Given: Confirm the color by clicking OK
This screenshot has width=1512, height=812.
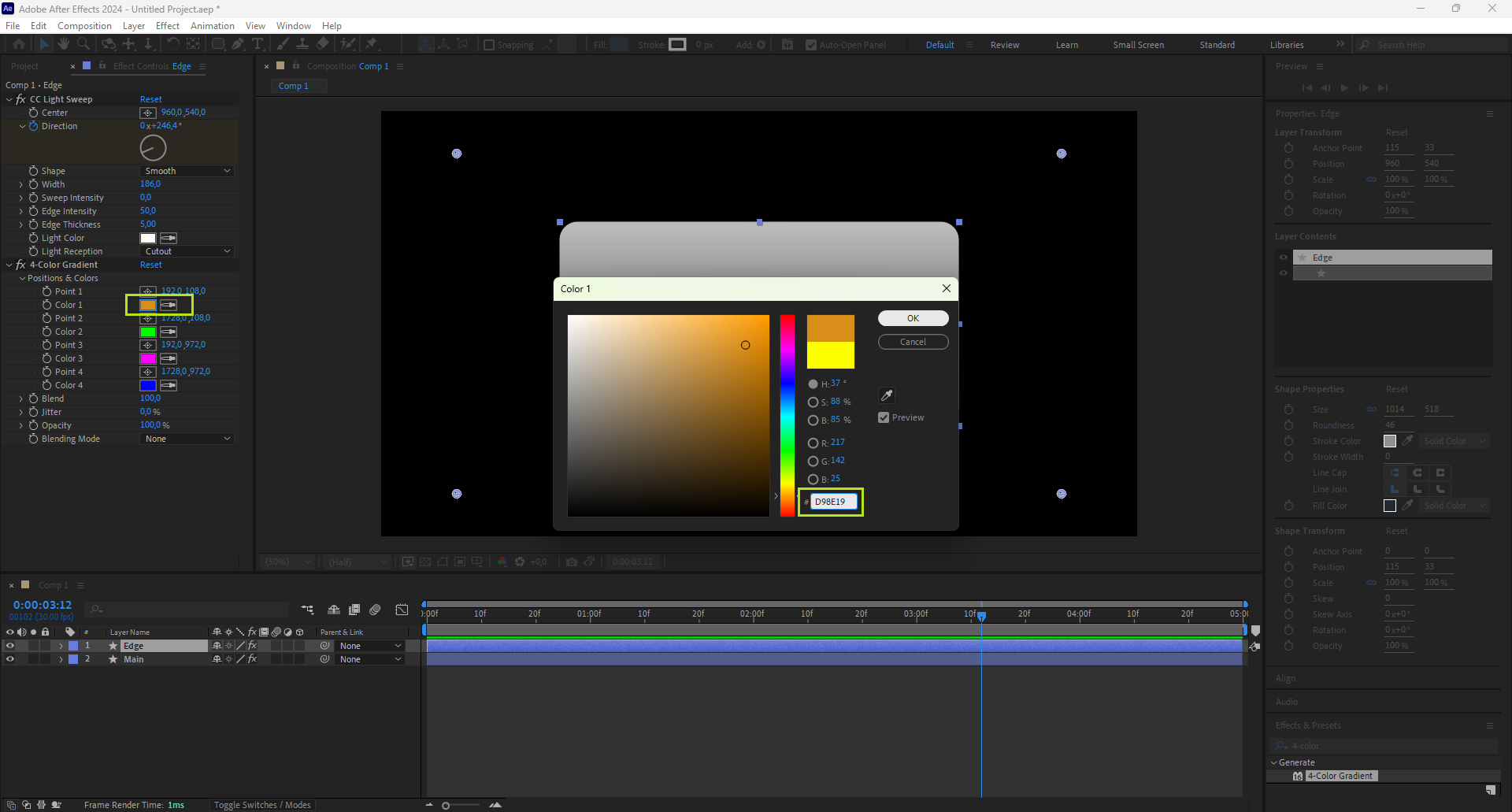Looking at the screenshot, I should 913,318.
